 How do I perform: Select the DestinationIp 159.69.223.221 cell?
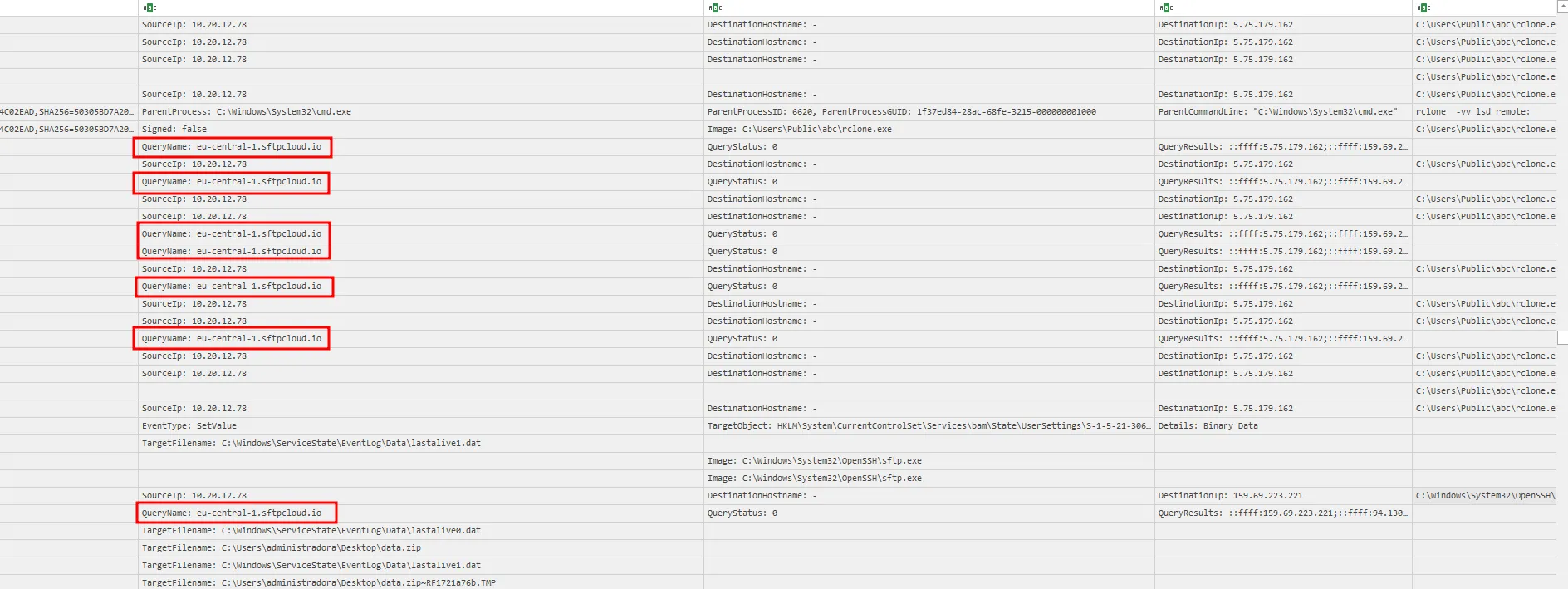tap(1230, 496)
